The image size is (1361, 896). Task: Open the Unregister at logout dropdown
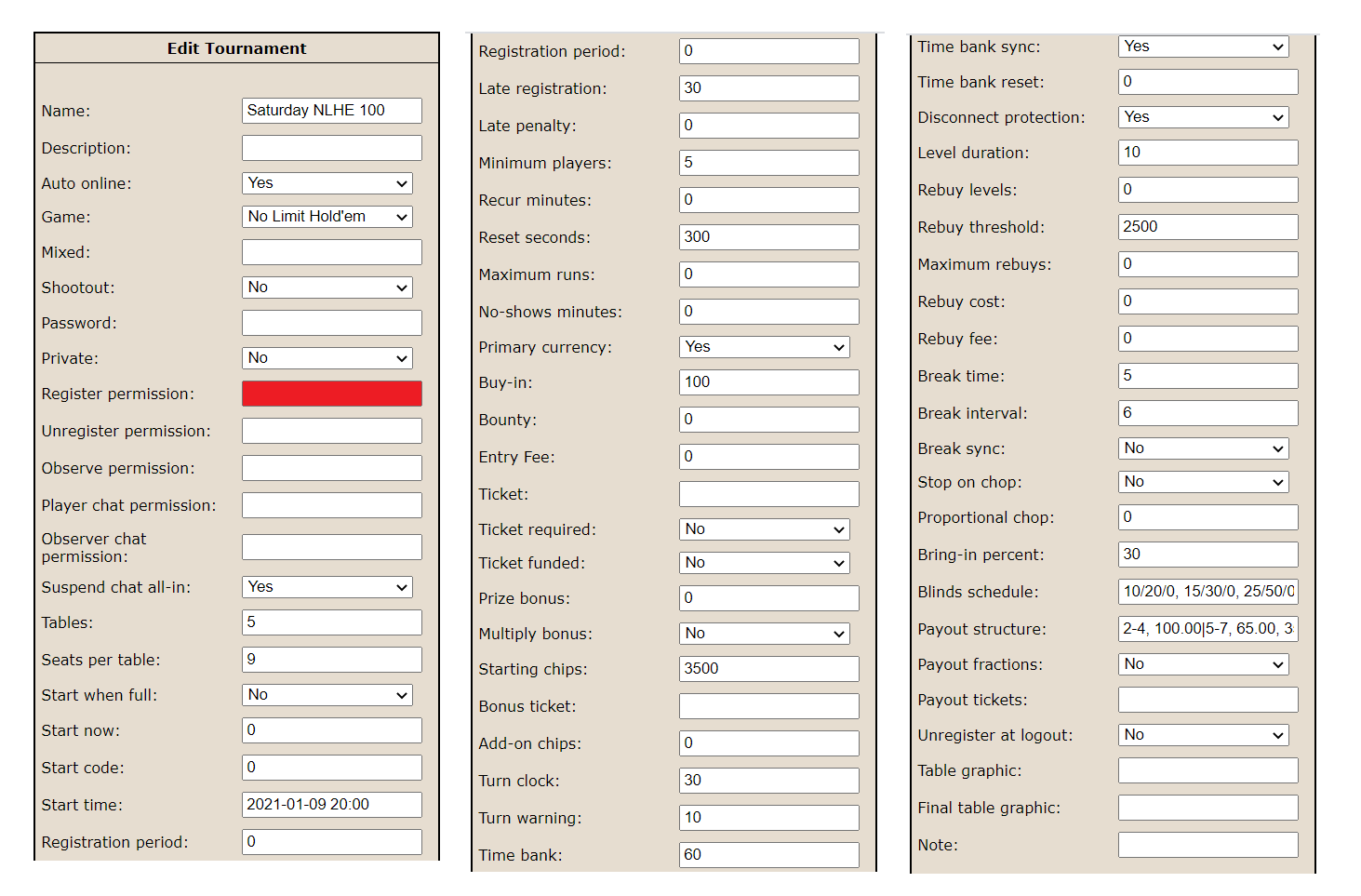[1202, 734]
